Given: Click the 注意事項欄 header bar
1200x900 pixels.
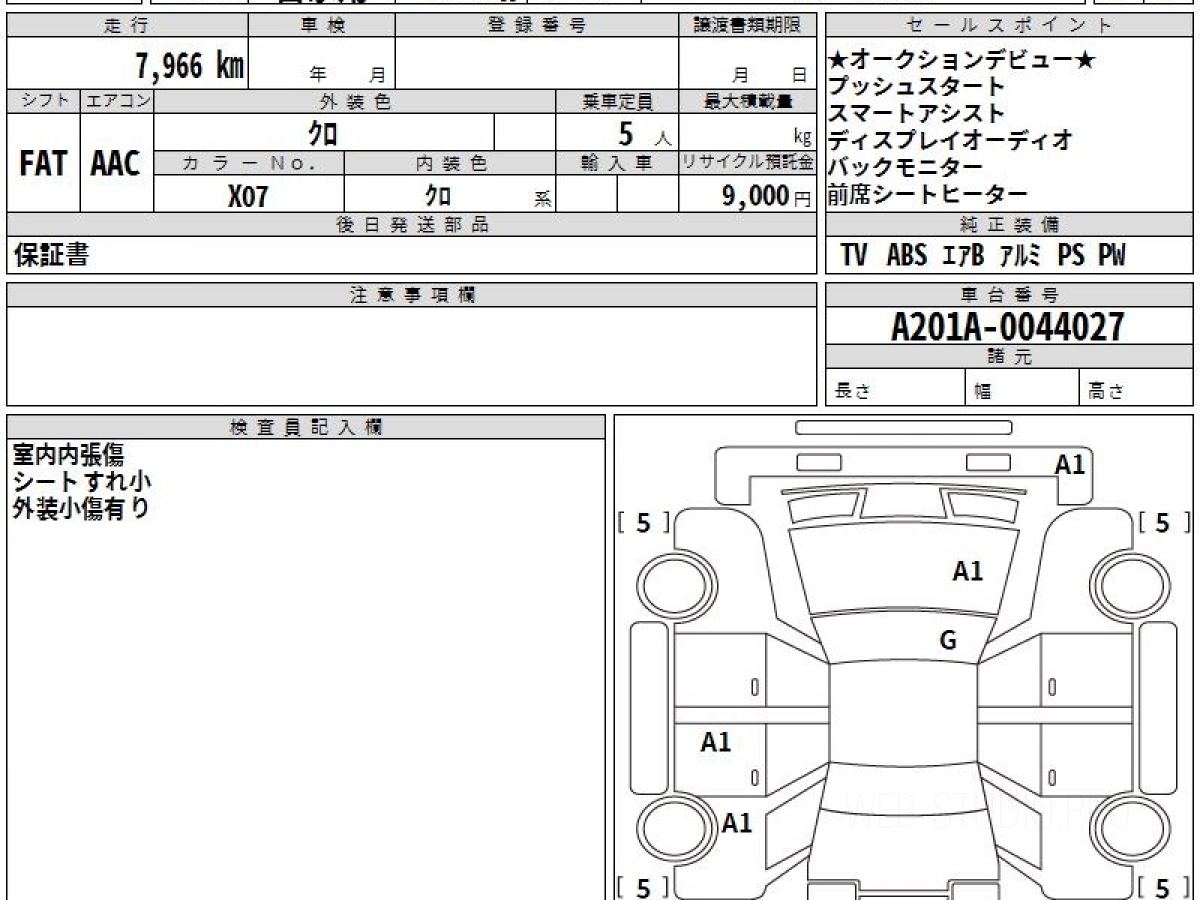Looking at the screenshot, I should pos(412,295).
